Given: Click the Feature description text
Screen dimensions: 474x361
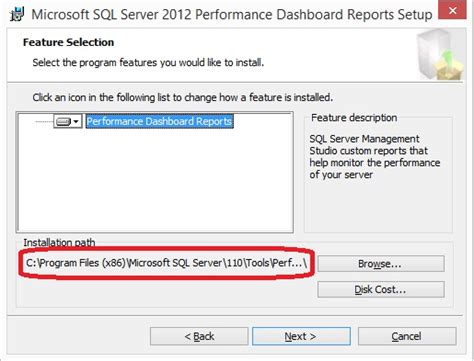Looking at the screenshot, I should point(375,157).
